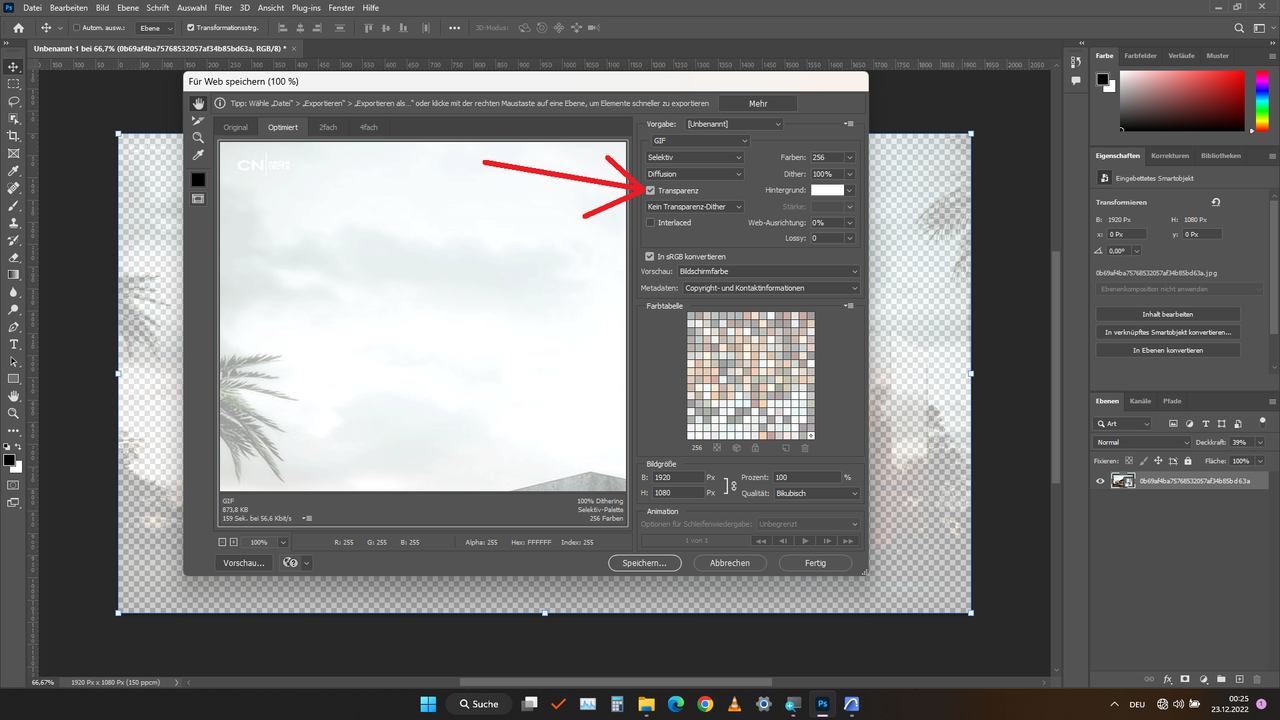This screenshot has width=1280, height=720.
Task: Select the dialog's Eyedropper tool
Action: (198, 156)
